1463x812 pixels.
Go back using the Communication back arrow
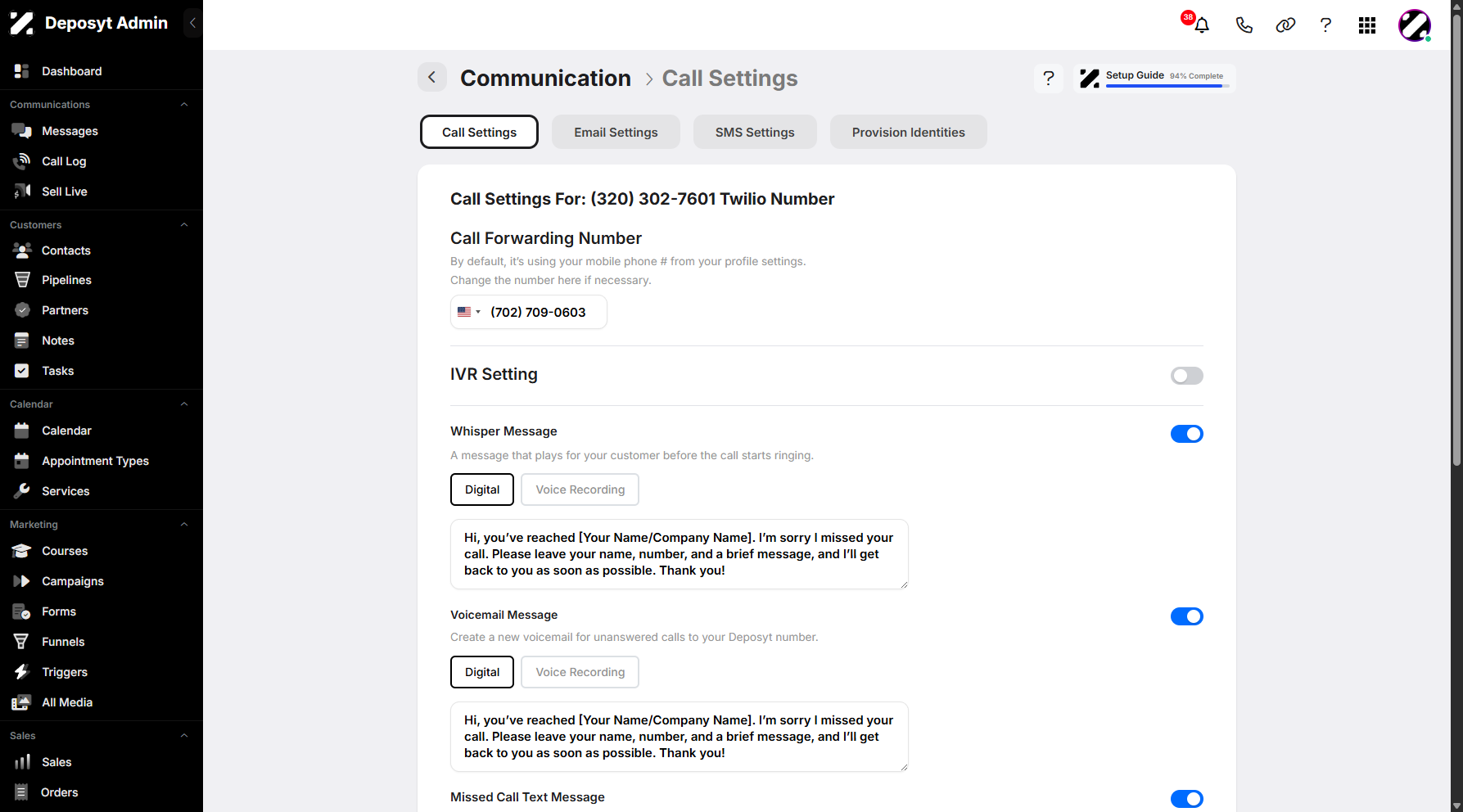432,78
